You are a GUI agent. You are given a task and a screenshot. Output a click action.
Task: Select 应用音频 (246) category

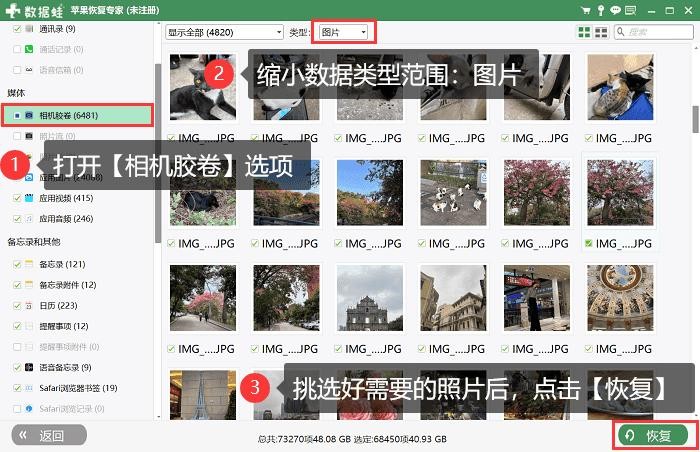pos(66,219)
